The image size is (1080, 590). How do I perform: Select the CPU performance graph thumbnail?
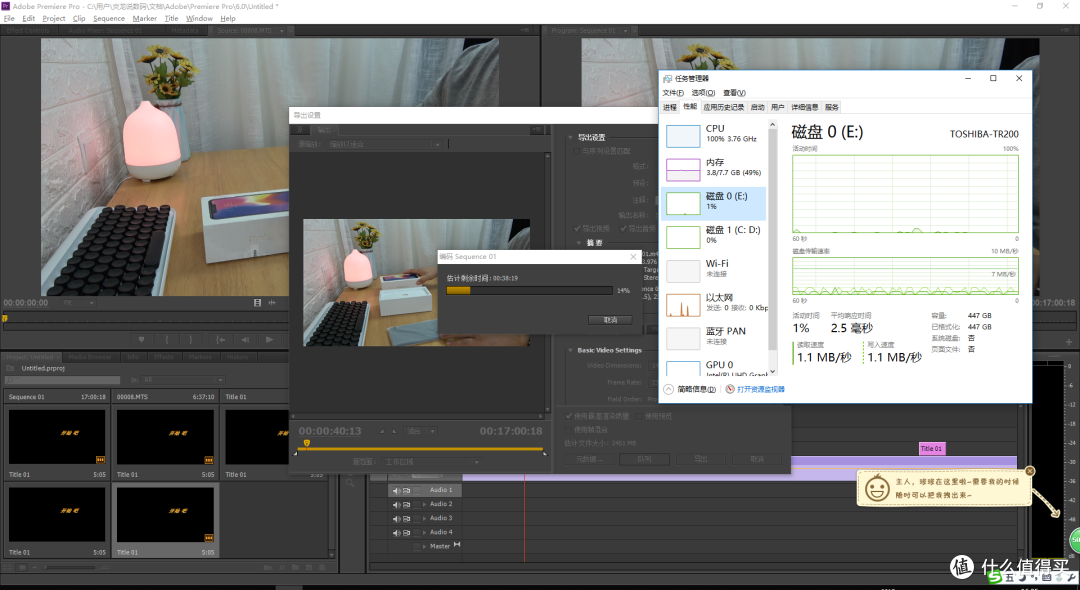click(683, 136)
